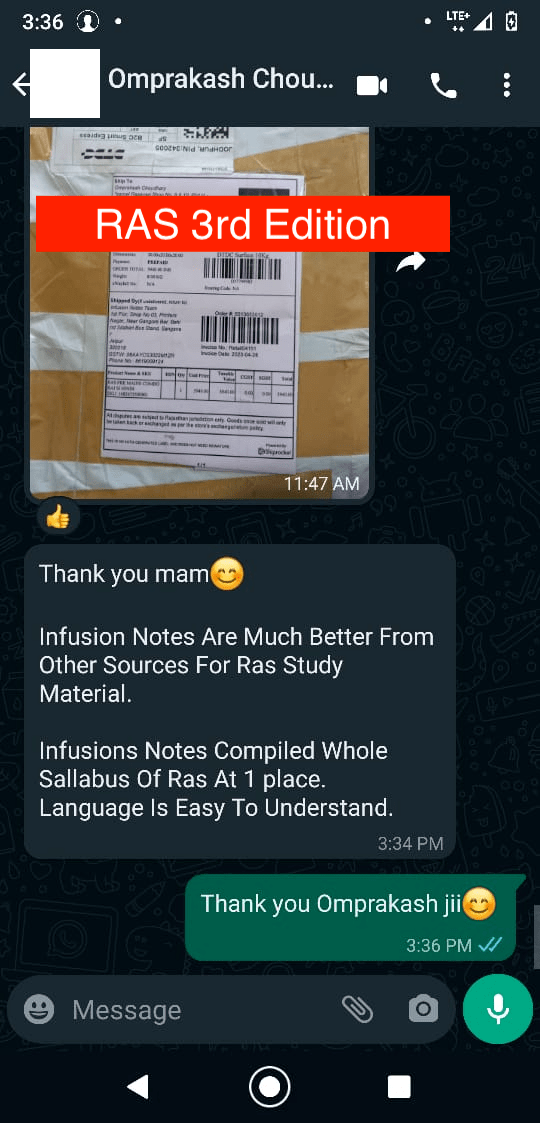
Task: Tap the forward arrow beside the photo
Action: coord(411,262)
